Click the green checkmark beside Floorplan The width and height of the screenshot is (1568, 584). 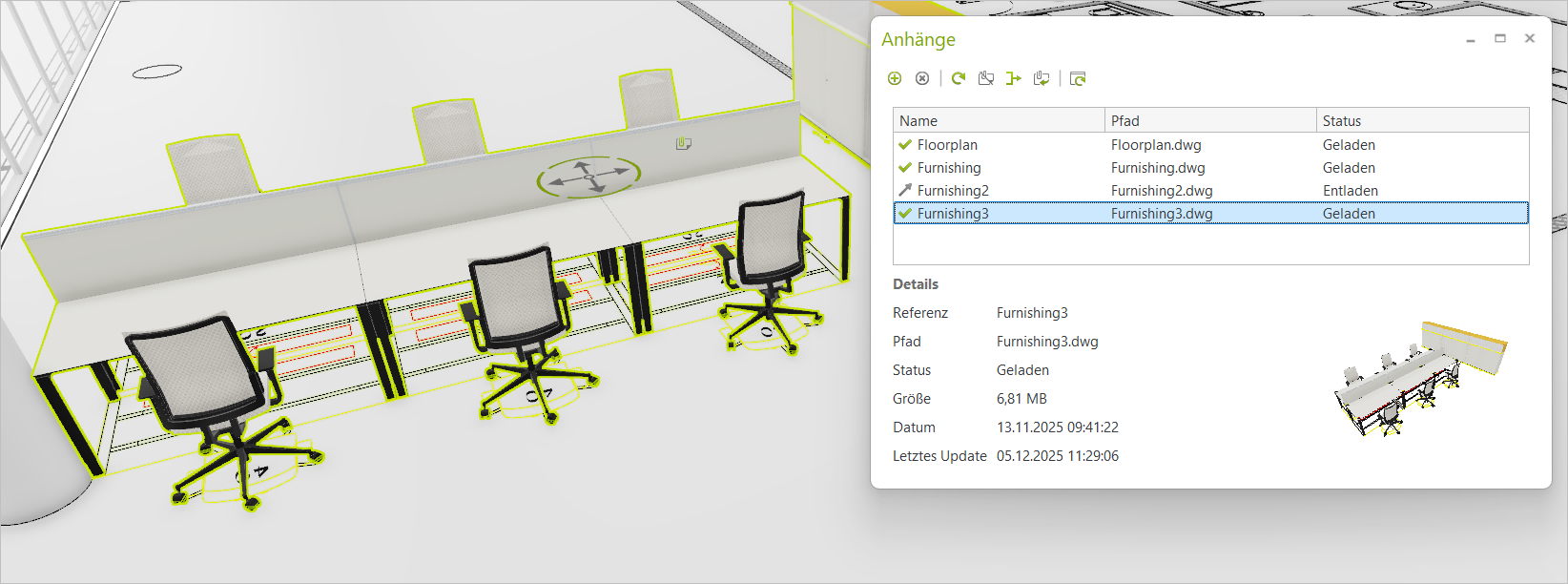tap(905, 145)
